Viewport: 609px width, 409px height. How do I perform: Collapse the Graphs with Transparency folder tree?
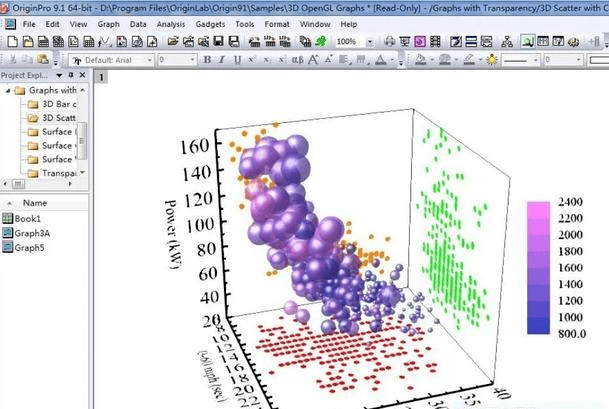click(8, 91)
